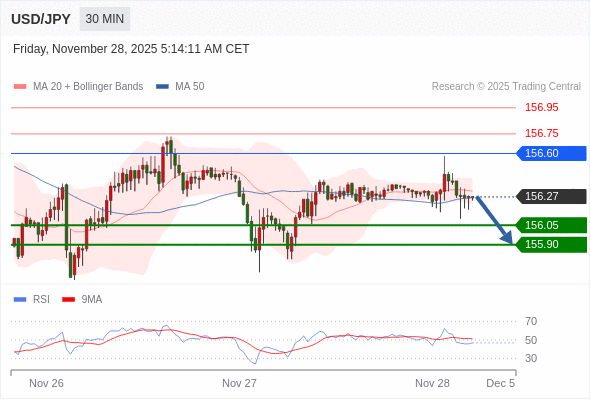590x400 pixels.
Task: Click the 9MA red legend swatch
Action: pos(68,300)
